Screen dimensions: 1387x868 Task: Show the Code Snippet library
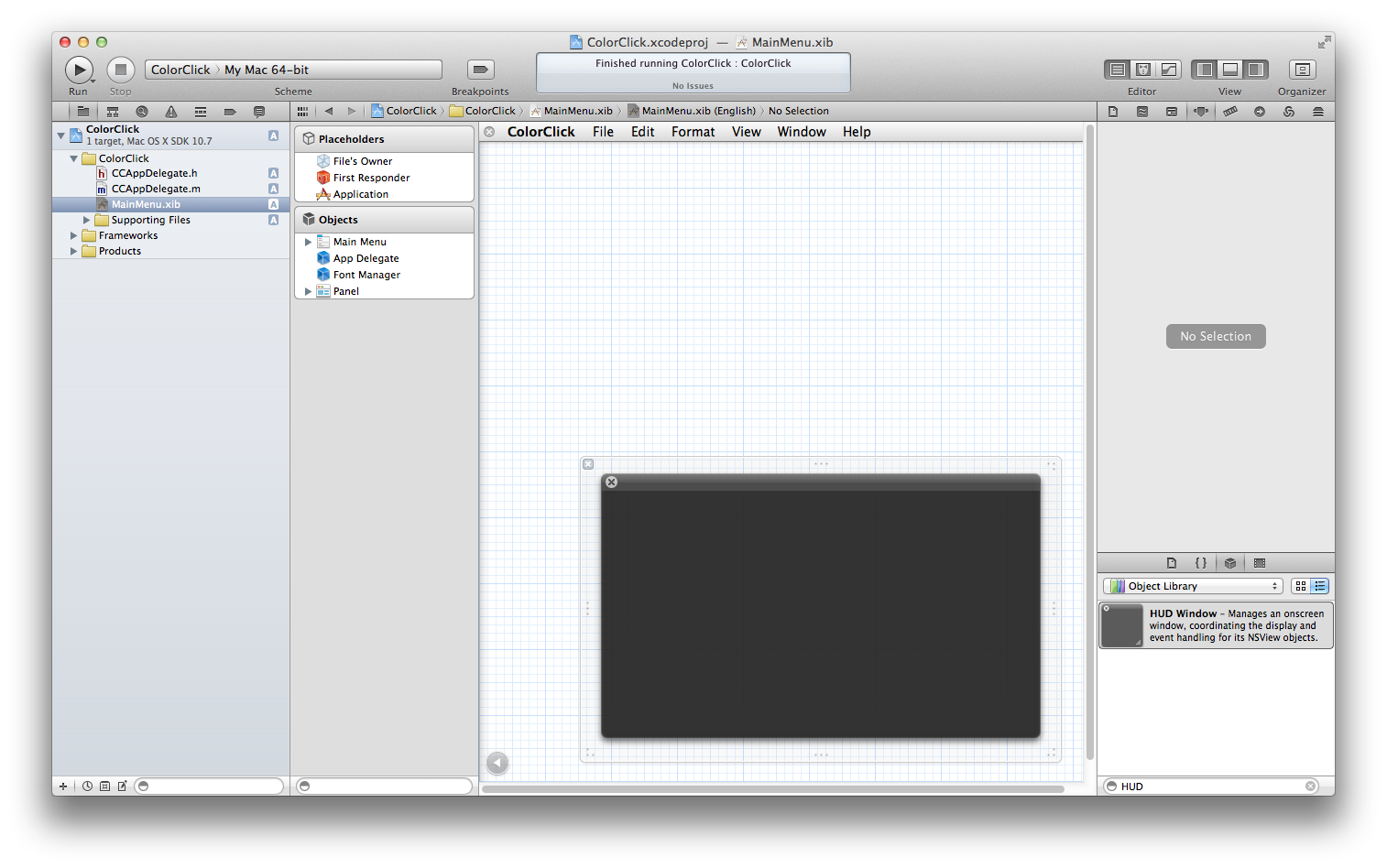pos(1201,563)
